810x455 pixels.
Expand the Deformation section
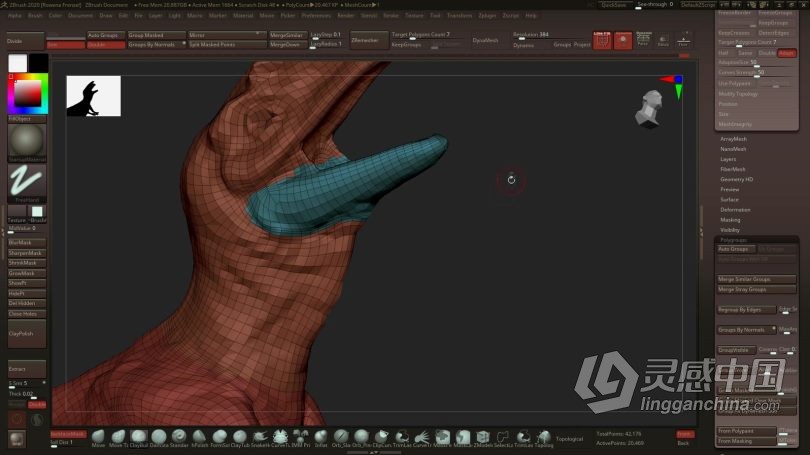[x=735, y=210]
